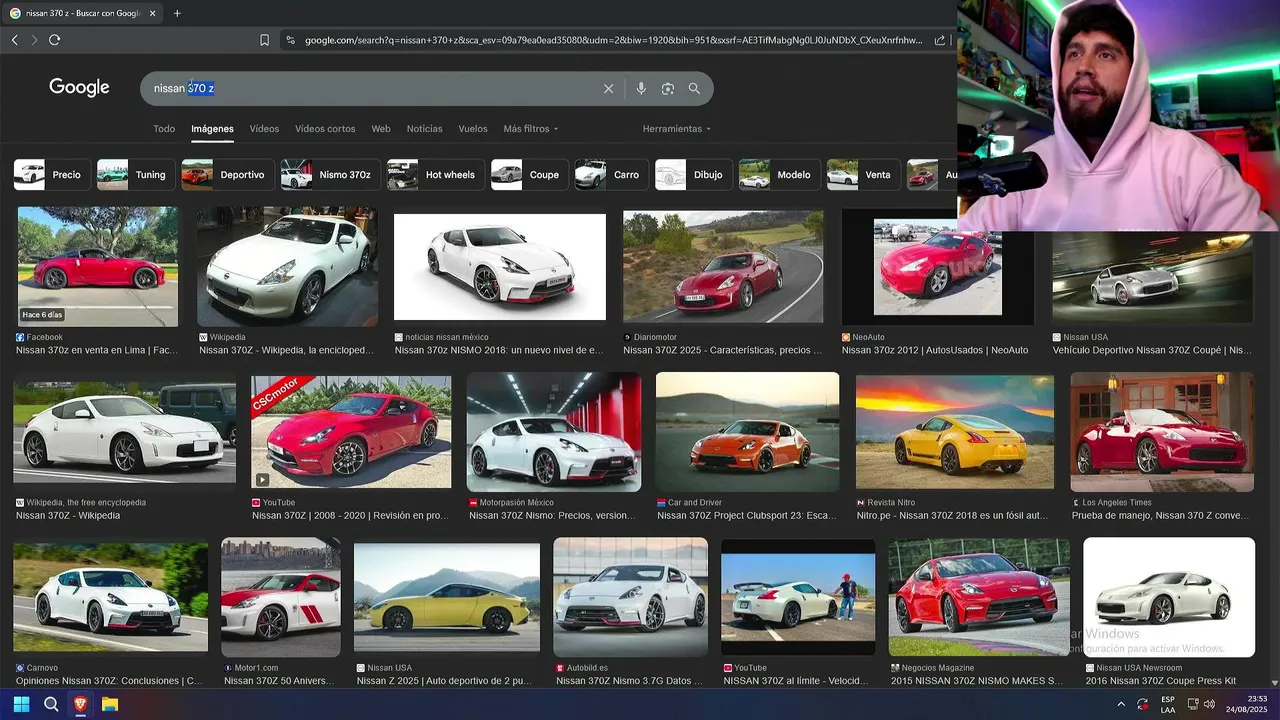1280x720 pixels.
Task: Click the bookmark icon in address bar
Action: (264, 40)
